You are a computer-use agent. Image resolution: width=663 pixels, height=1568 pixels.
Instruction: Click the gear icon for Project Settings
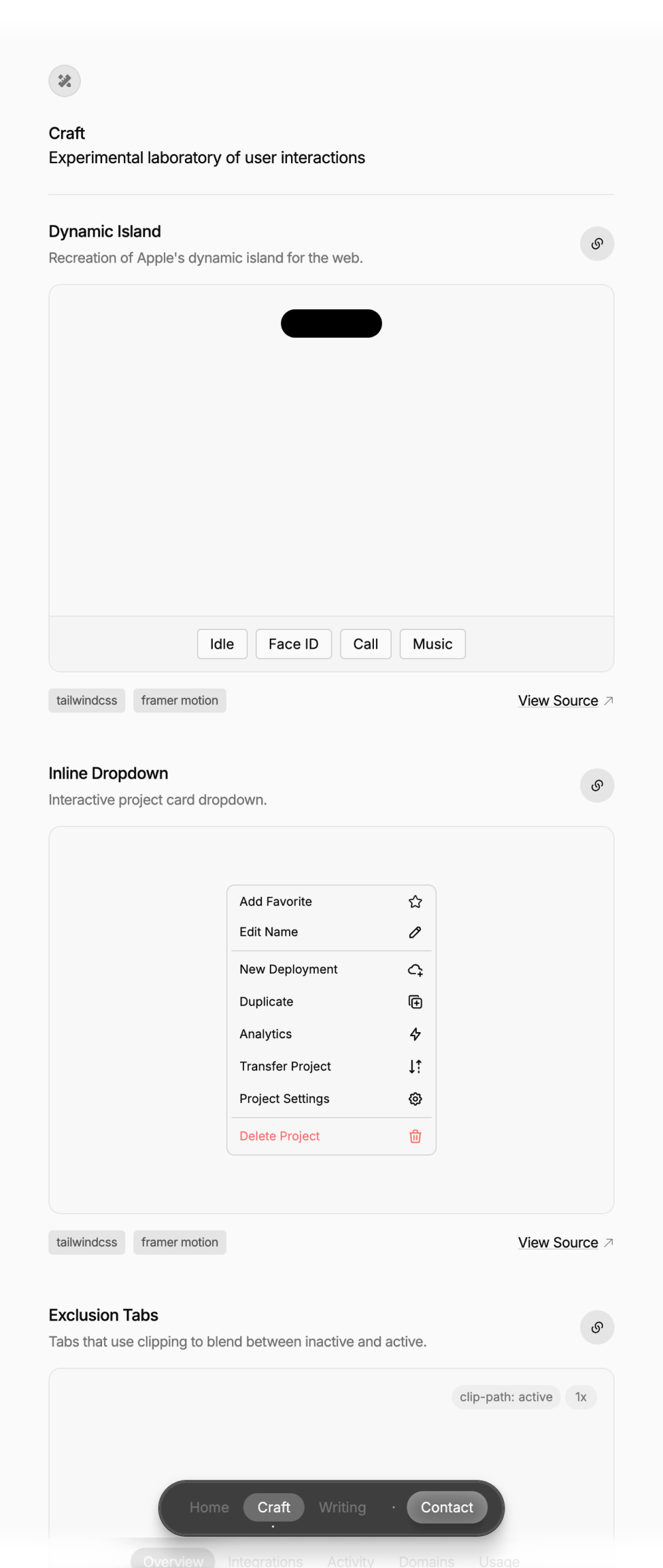point(415,1099)
